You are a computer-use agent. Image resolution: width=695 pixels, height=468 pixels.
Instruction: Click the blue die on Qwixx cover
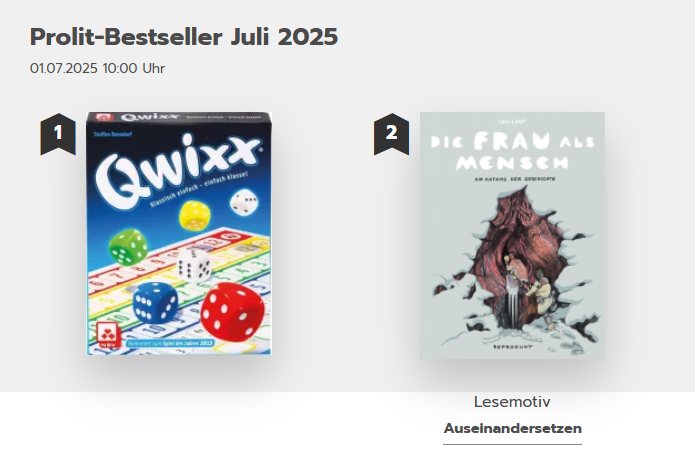click(155, 302)
